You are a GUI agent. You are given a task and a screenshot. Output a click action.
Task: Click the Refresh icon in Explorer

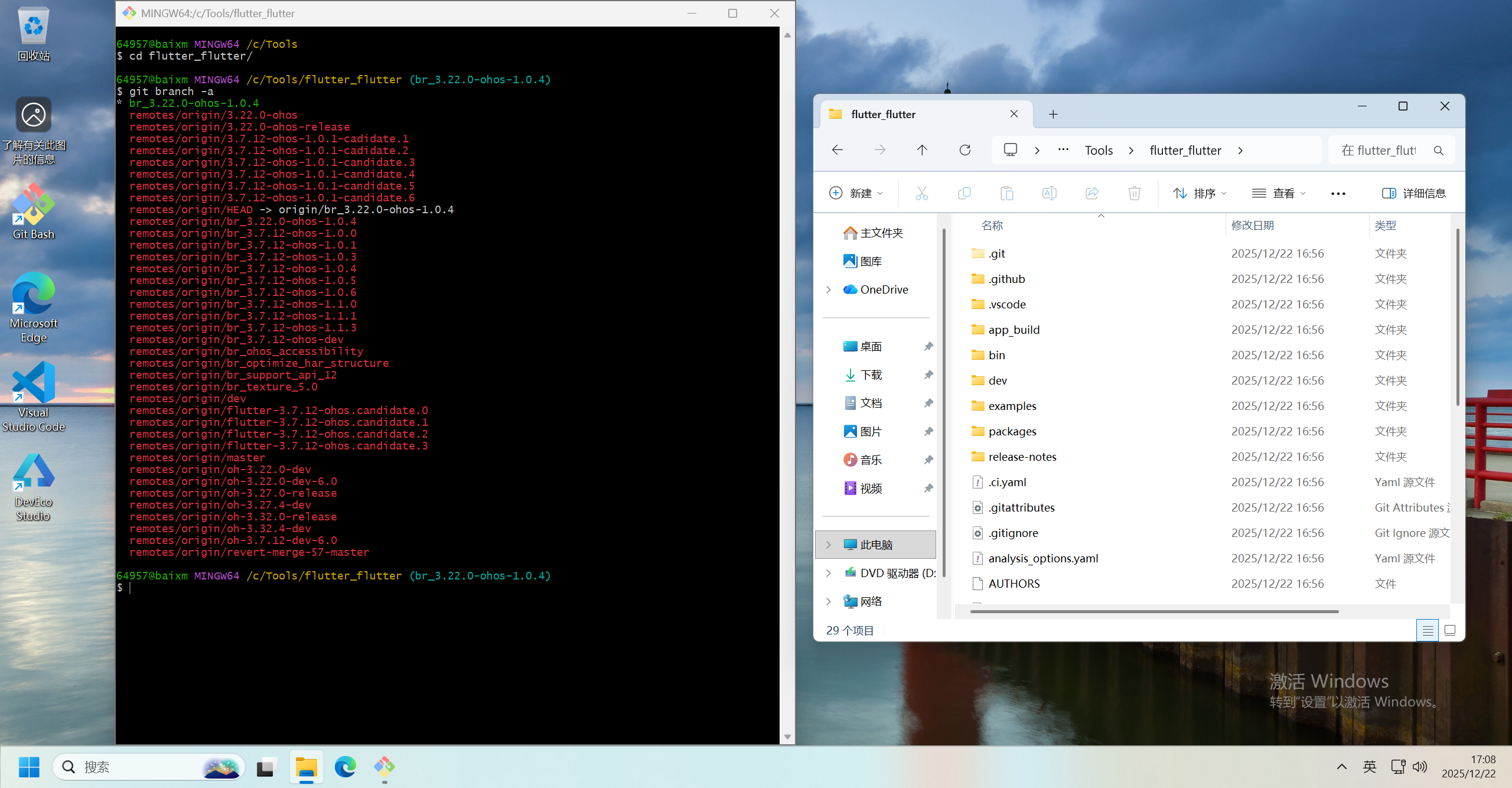coord(964,150)
